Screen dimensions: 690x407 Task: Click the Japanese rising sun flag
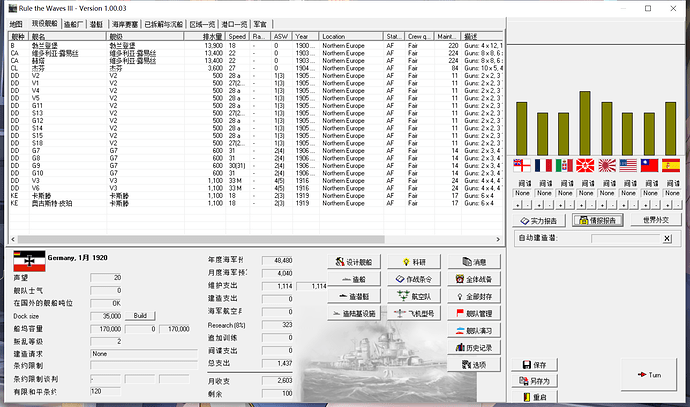pyautogui.click(x=606, y=165)
